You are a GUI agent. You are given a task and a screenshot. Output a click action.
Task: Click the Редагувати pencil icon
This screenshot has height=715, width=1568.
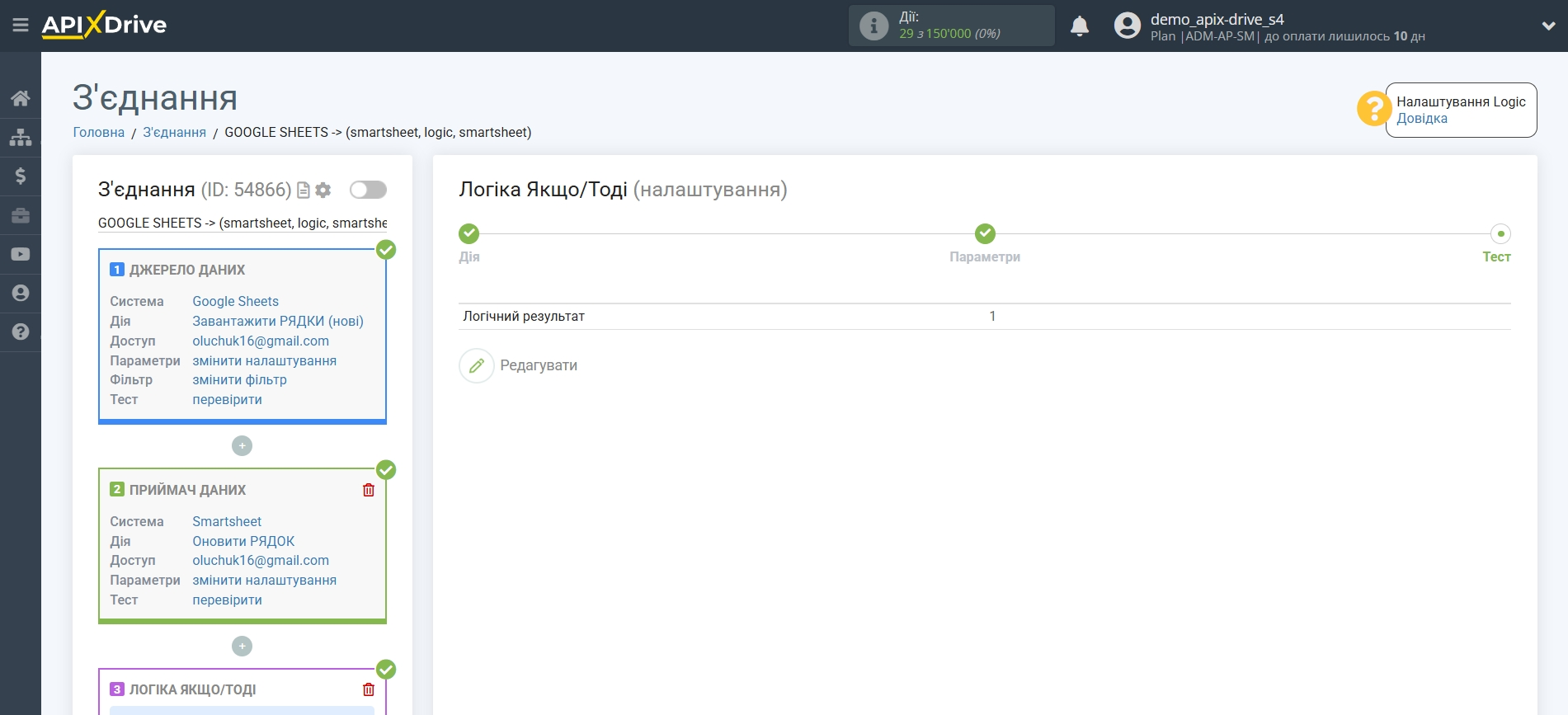(477, 365)
